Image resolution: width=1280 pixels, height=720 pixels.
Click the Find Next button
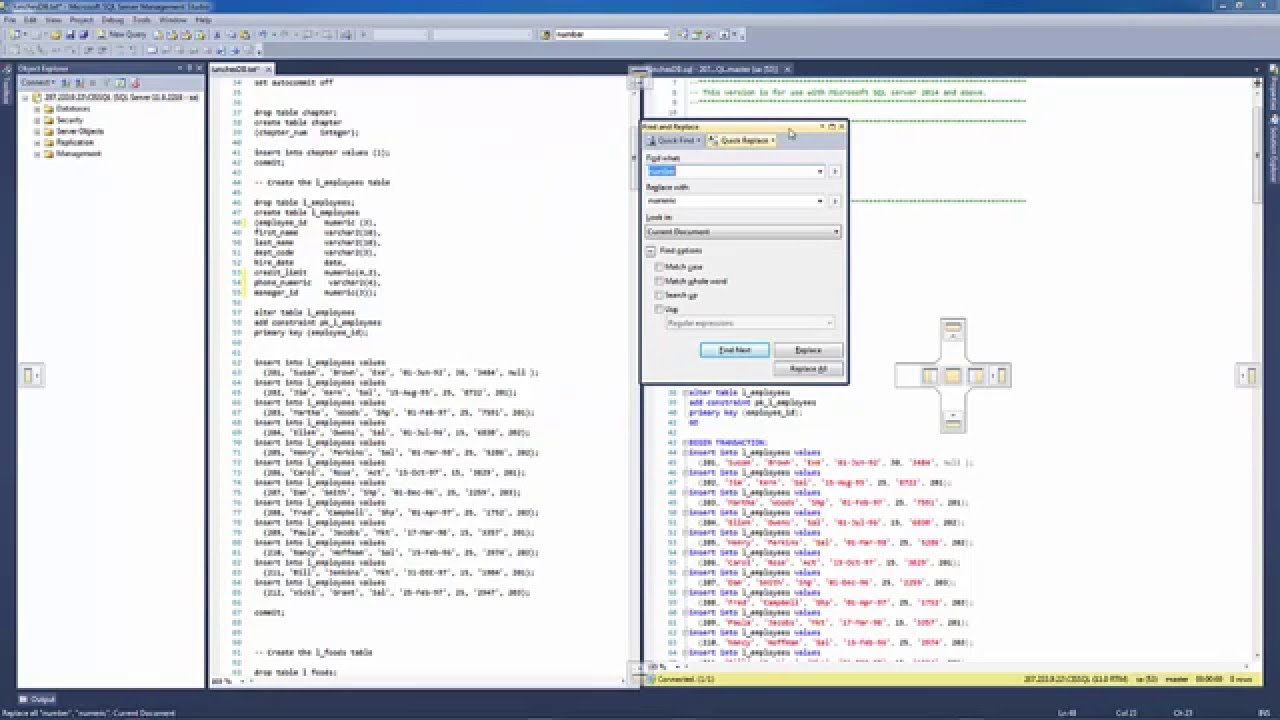click(x=735, y=350)
